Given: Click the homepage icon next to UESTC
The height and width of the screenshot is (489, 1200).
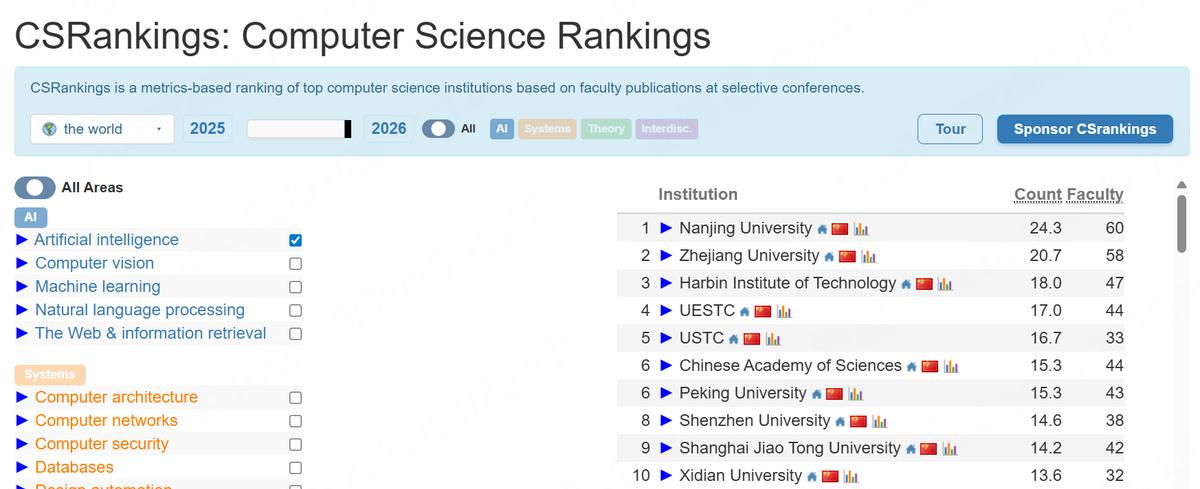Looking at the screenshot, I should coord(744,312).
